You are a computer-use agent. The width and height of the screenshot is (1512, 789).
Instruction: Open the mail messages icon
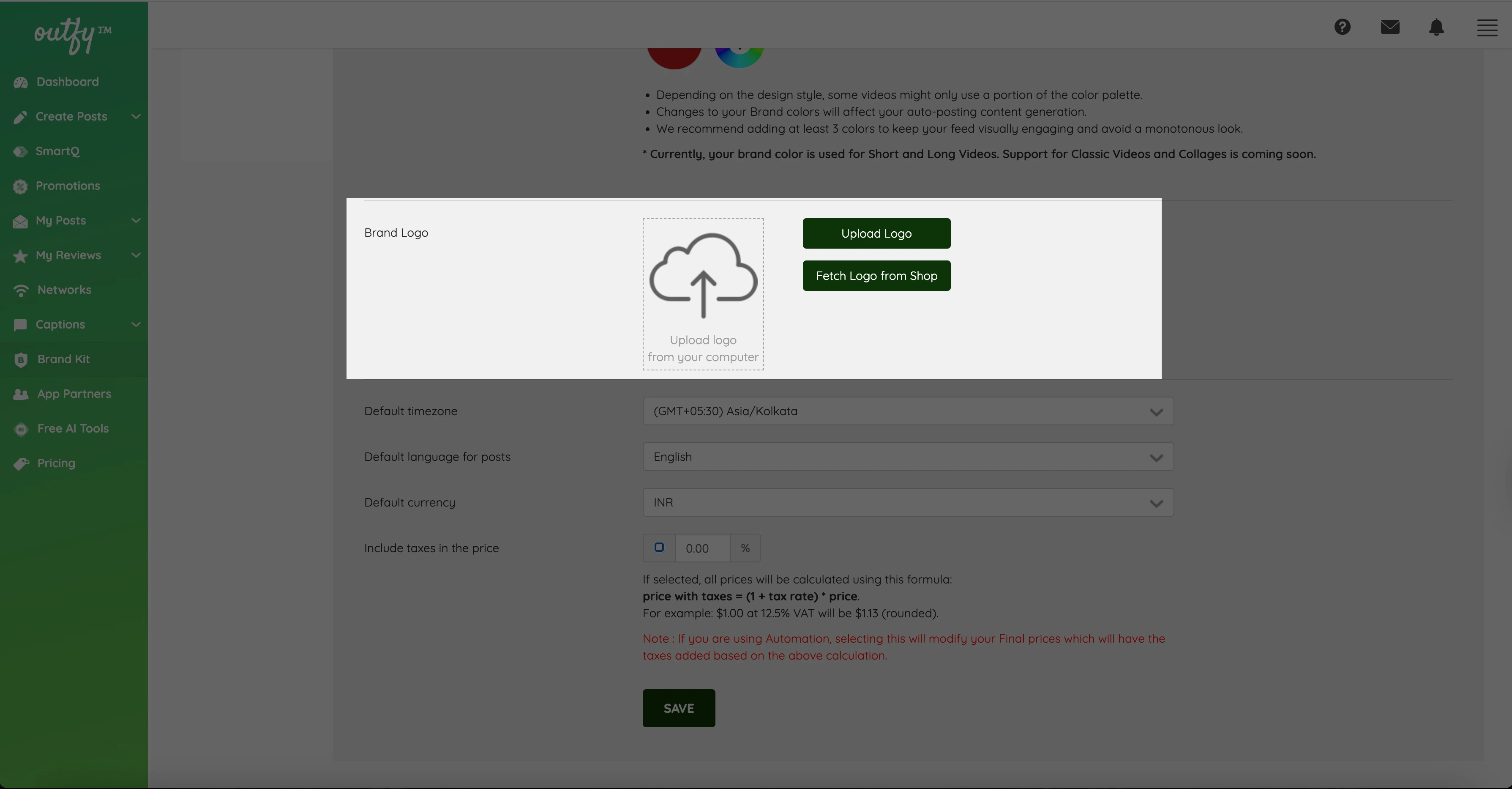(1389, 27)
